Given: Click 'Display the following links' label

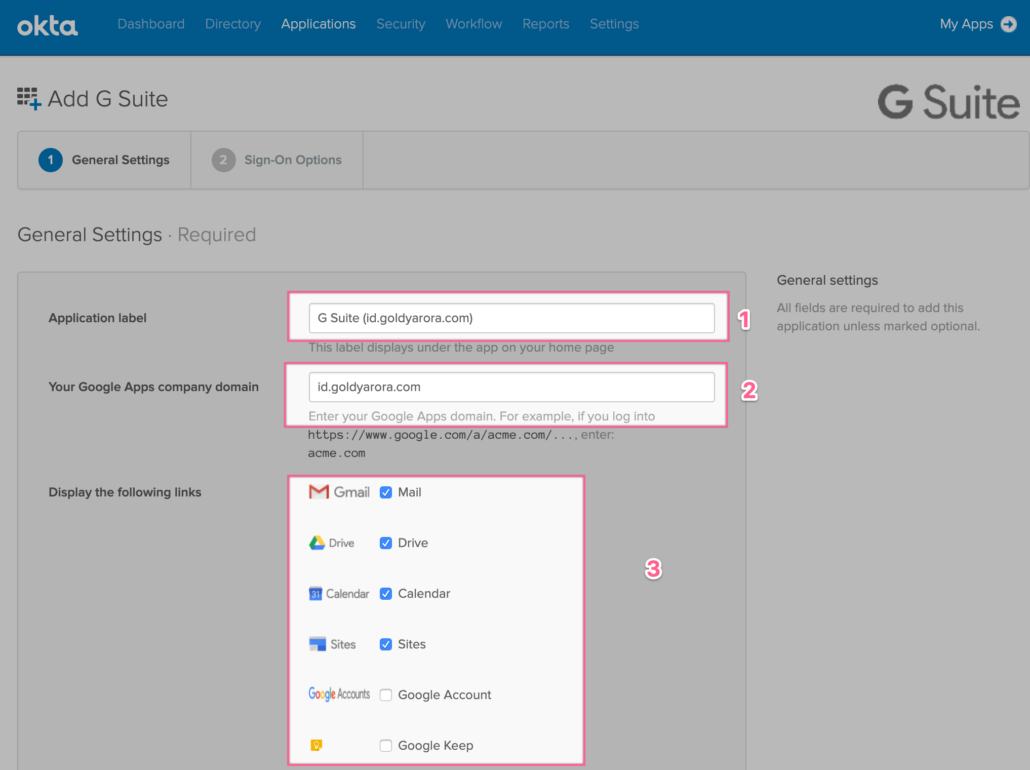Looking at the screenshot, I should 125,492.
